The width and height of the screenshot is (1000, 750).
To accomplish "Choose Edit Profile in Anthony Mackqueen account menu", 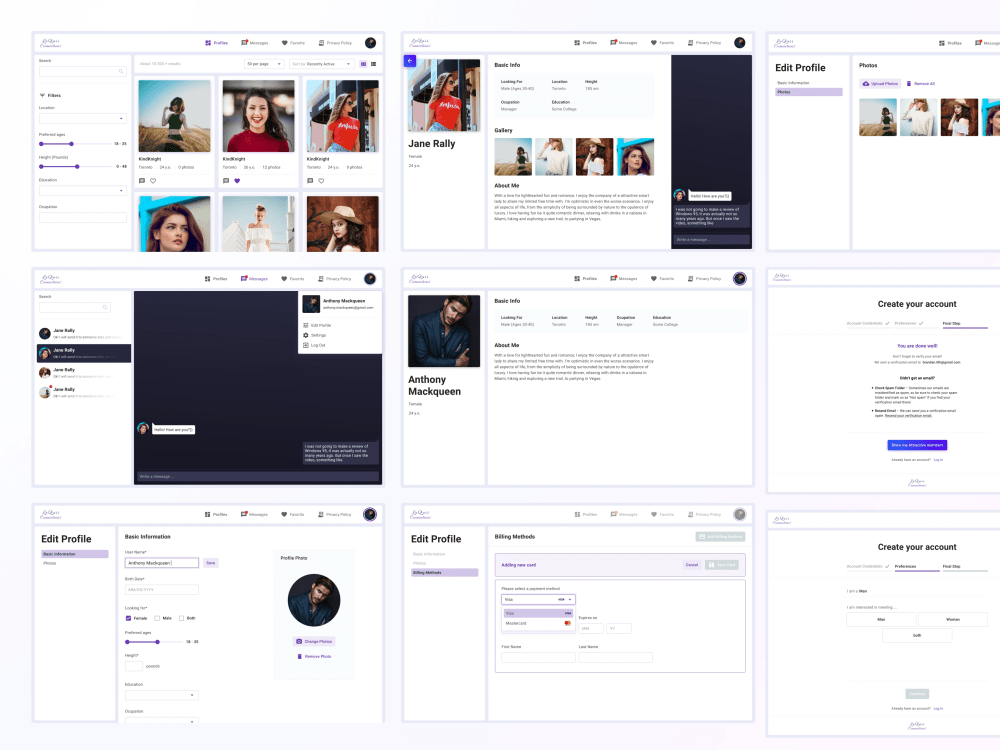I will [317, 325].
